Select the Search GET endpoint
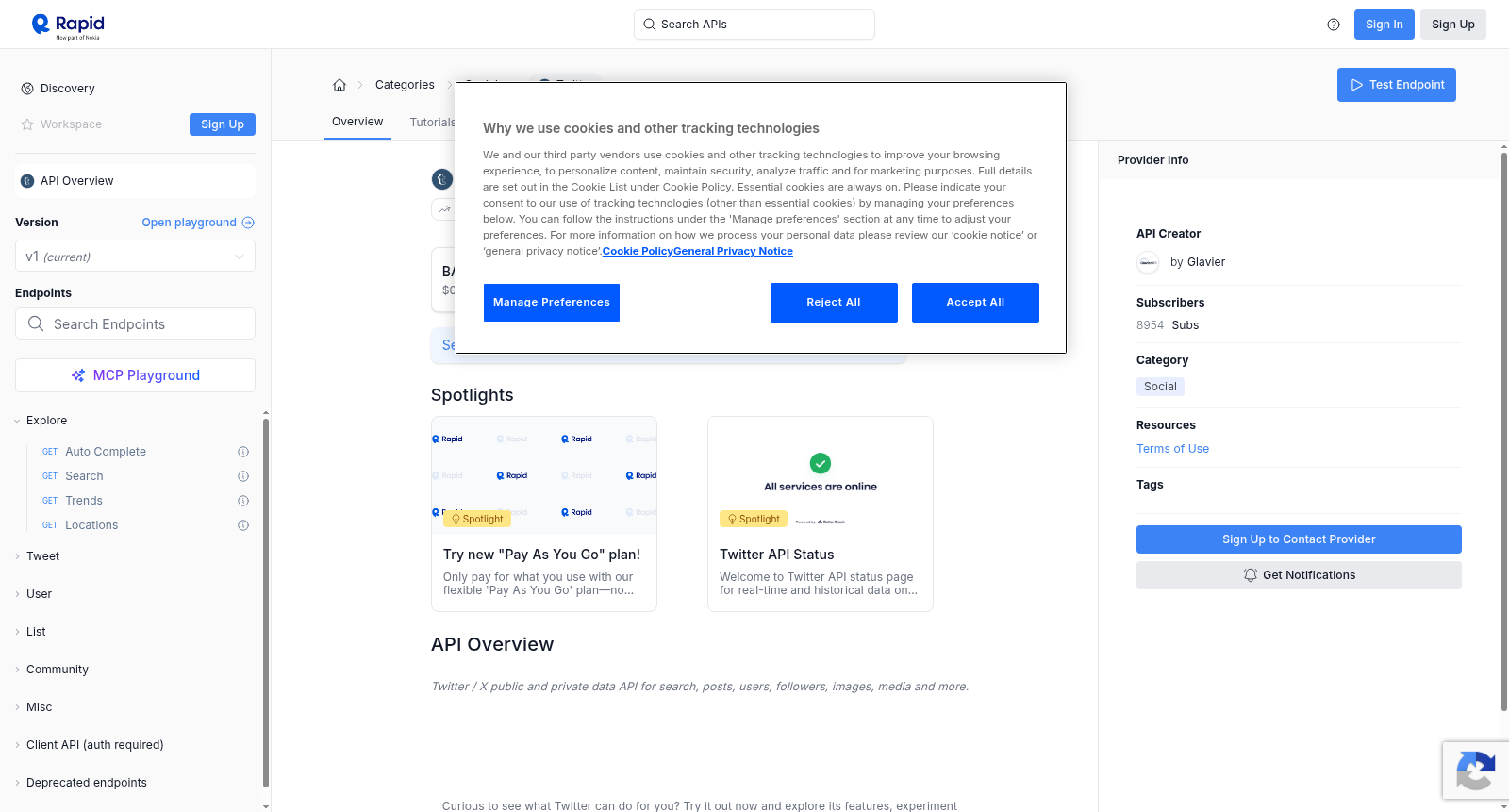 click(84, 476)
